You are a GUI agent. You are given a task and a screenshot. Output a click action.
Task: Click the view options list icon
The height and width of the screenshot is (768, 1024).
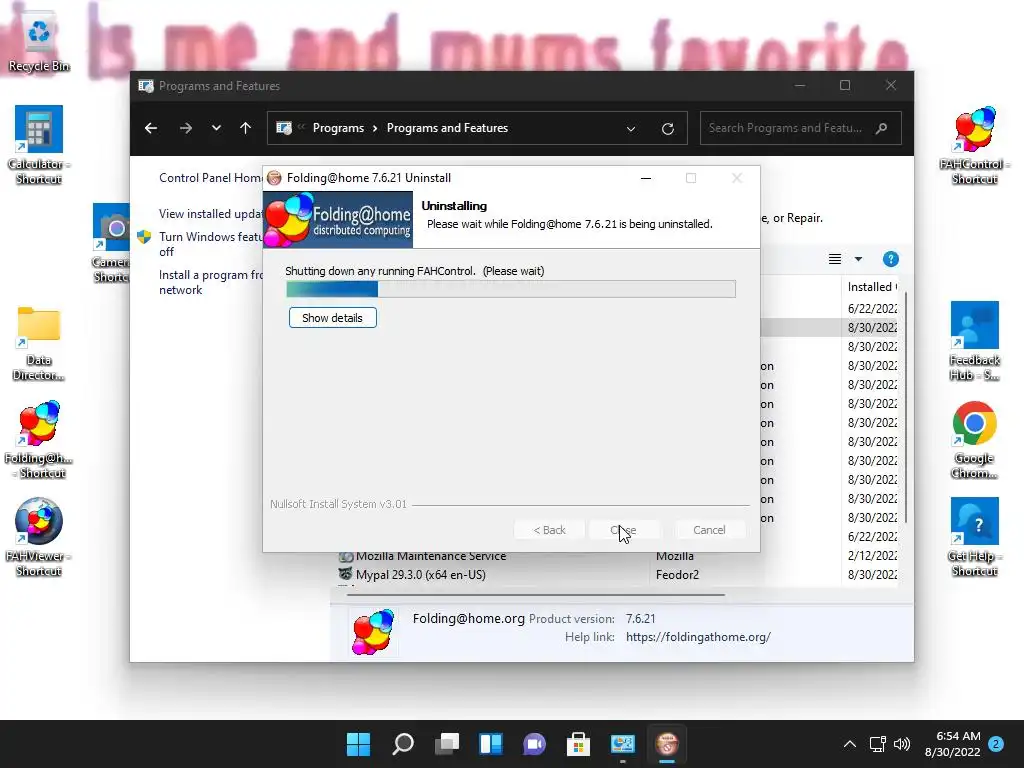[835, 259]
